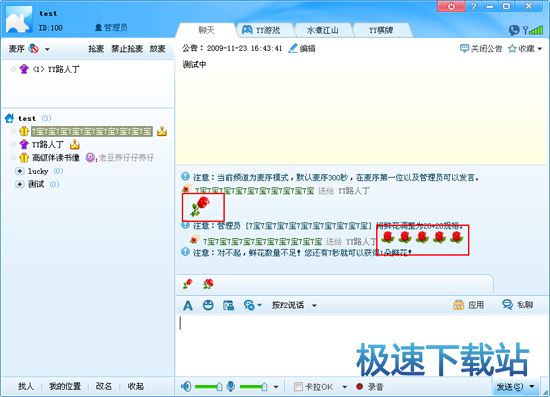550x397 pixels.
Task: Click the screenshot capture icon in toolbar
Action: 228,305
